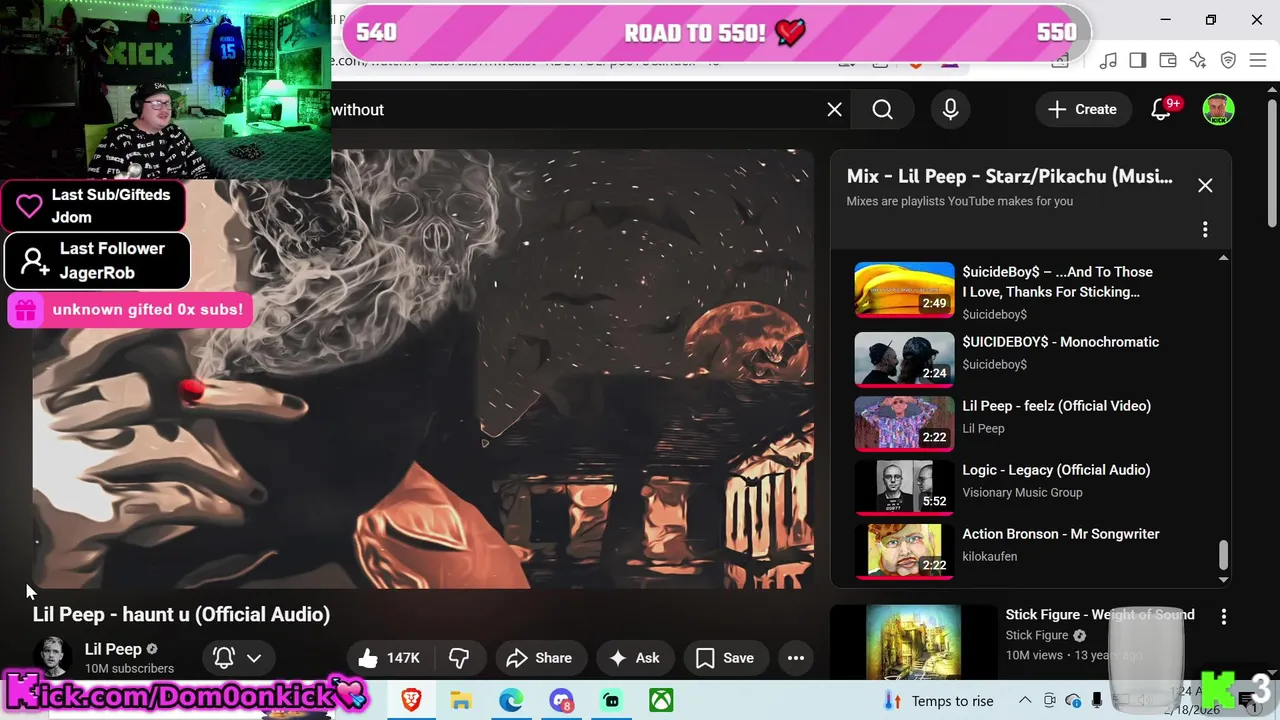
Task: Close the Mix playlist panel
Action: (1205, 185)
